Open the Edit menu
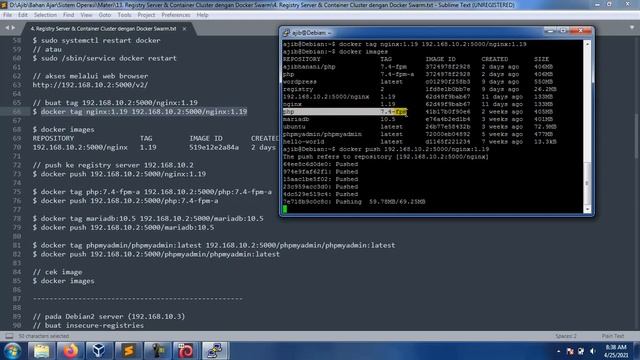This screenshot has height=360, width=640. [23, 15]
